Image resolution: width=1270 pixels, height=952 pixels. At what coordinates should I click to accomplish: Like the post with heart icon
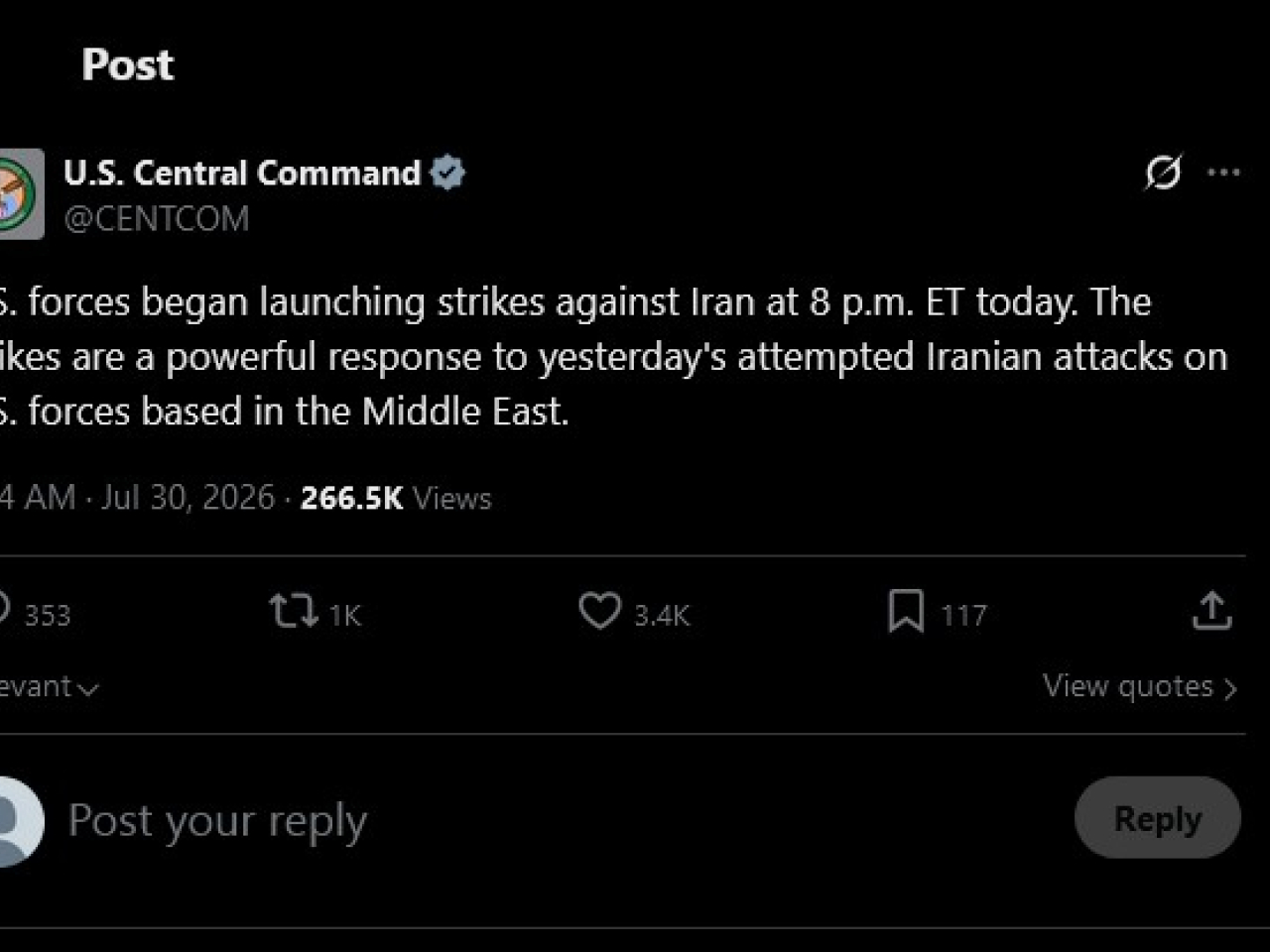[x=599, y=611]
